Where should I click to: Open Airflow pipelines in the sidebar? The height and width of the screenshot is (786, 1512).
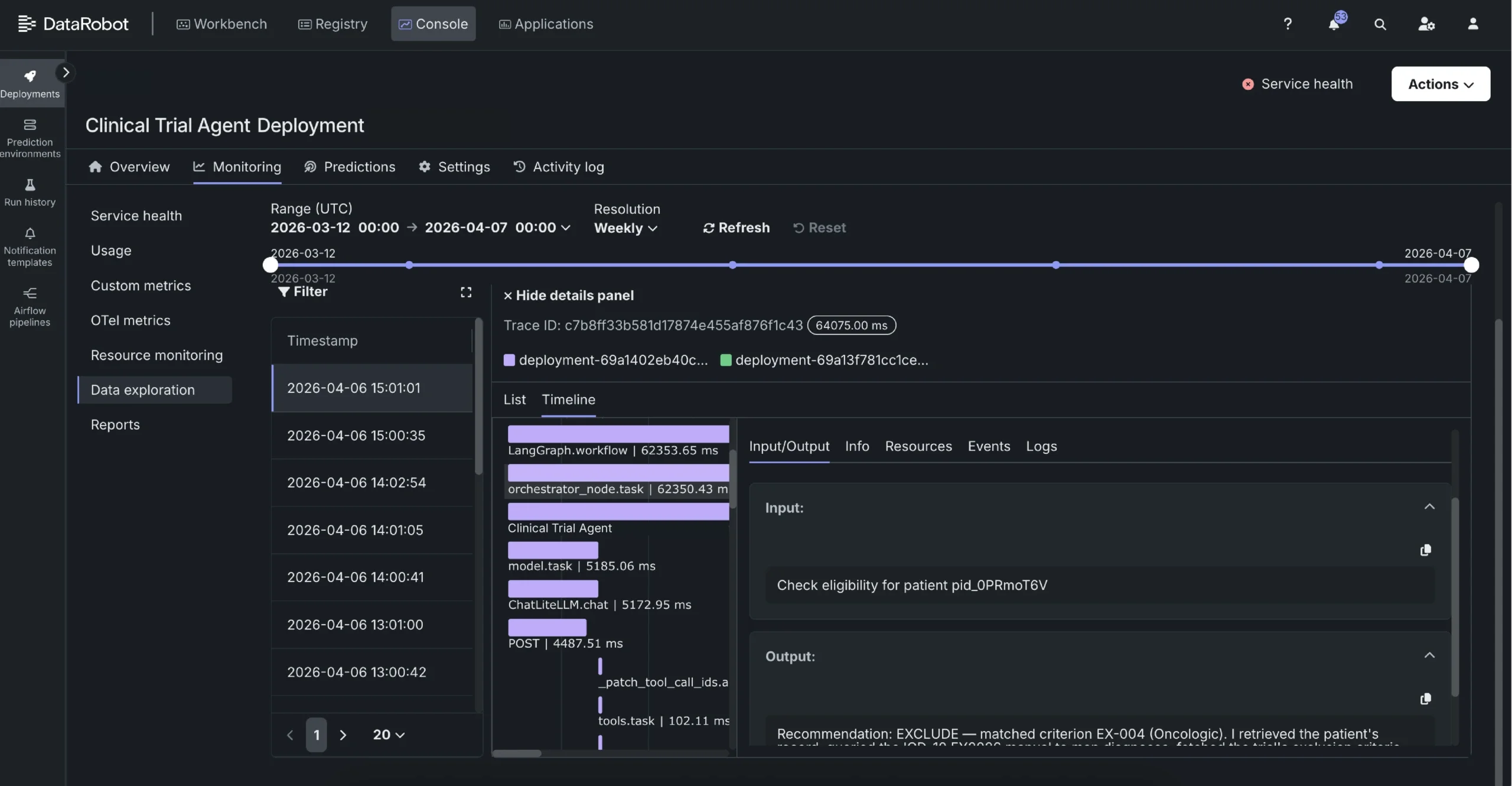[x=30, y=307]
